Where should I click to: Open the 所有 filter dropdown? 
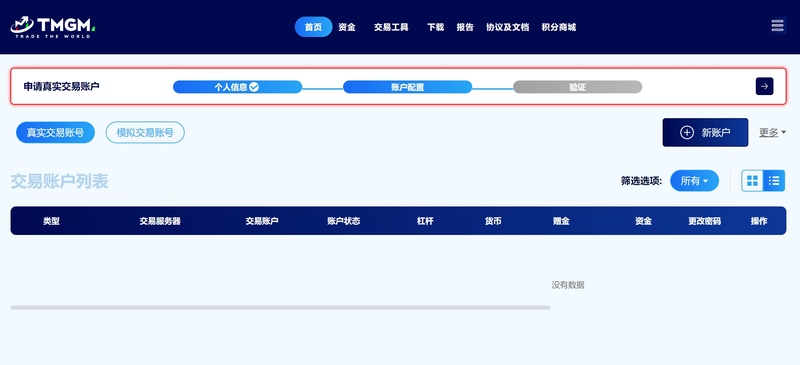click(x=694, y=181)
